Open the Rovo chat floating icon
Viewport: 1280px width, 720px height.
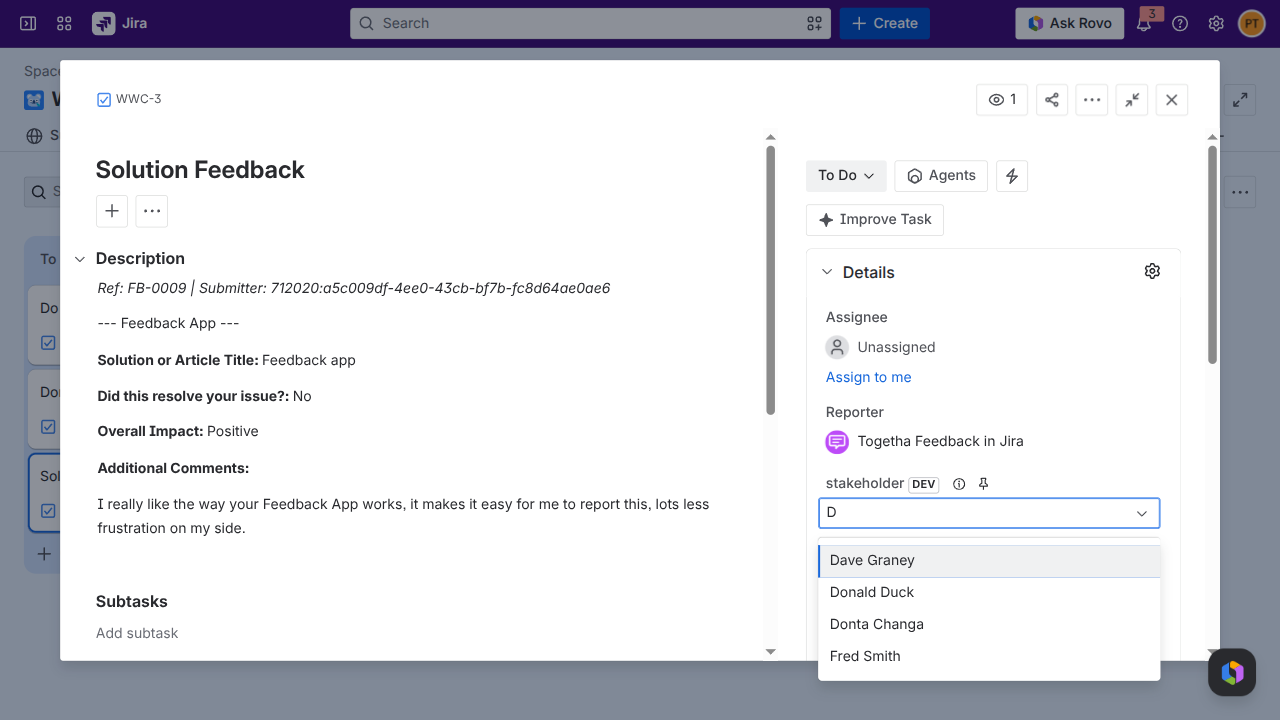click(1232, 672)
